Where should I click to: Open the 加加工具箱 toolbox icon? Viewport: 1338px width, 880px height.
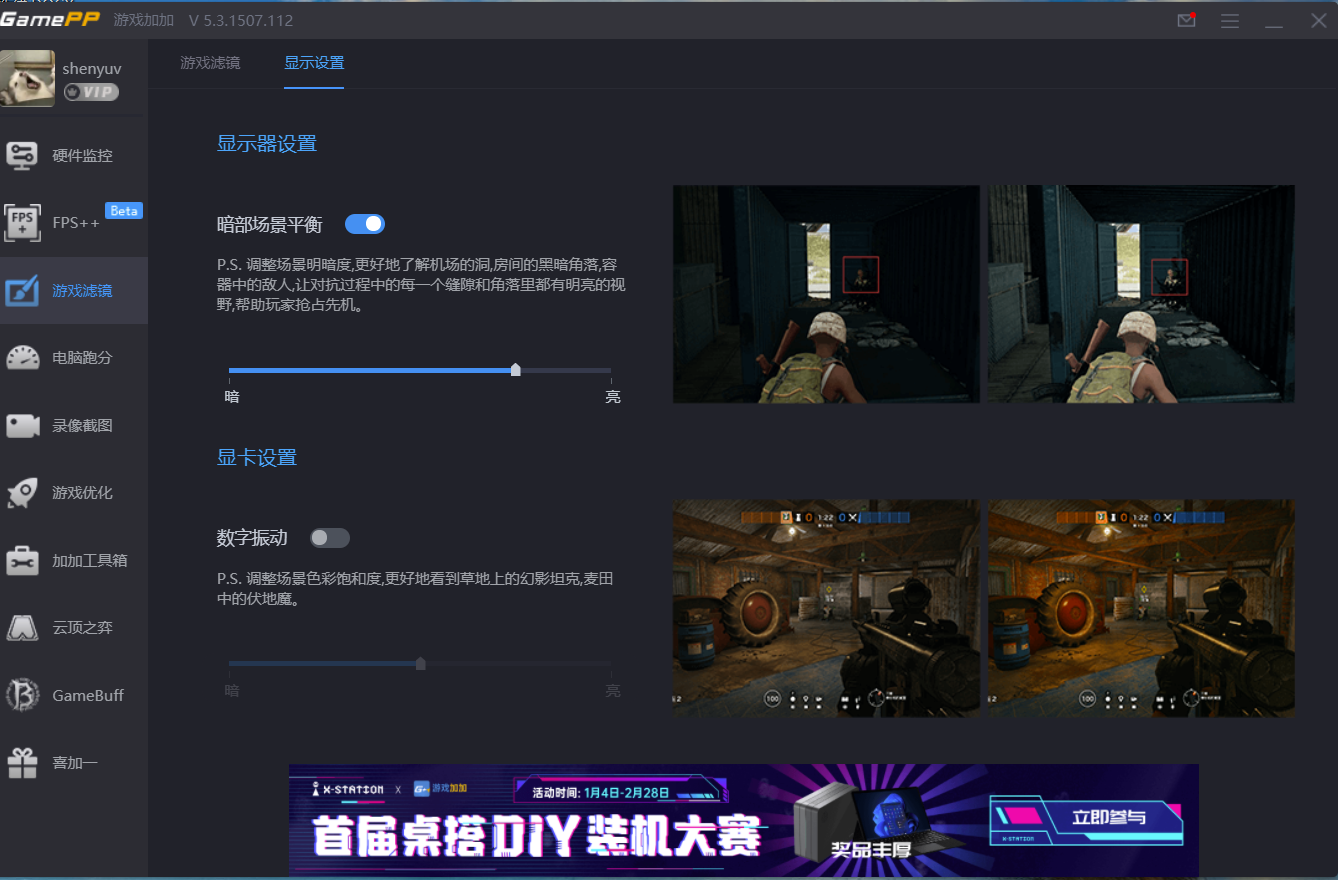click(22, 561)
